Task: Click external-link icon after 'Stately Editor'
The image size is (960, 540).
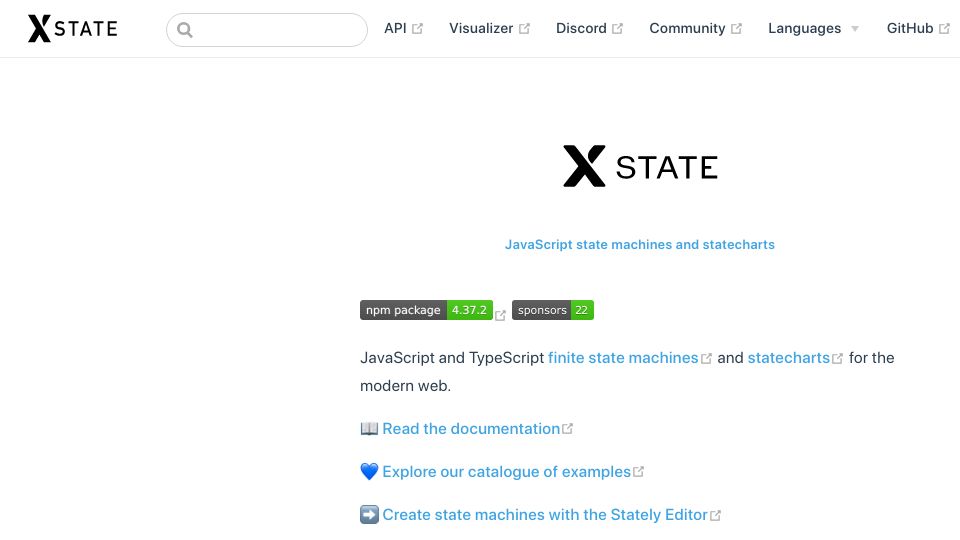Action: click(x=715, y=516)
